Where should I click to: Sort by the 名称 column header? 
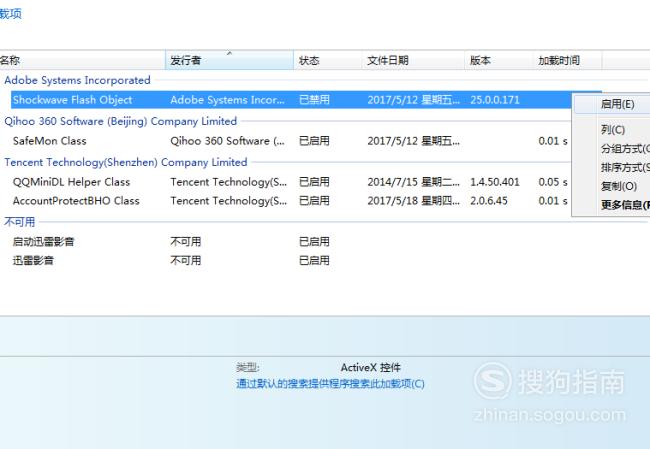(82, 61)
